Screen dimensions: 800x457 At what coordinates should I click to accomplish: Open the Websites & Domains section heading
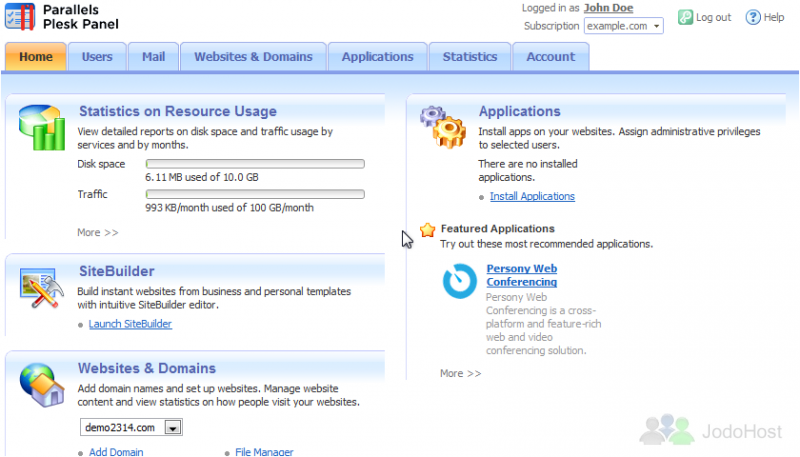point(147,368)
